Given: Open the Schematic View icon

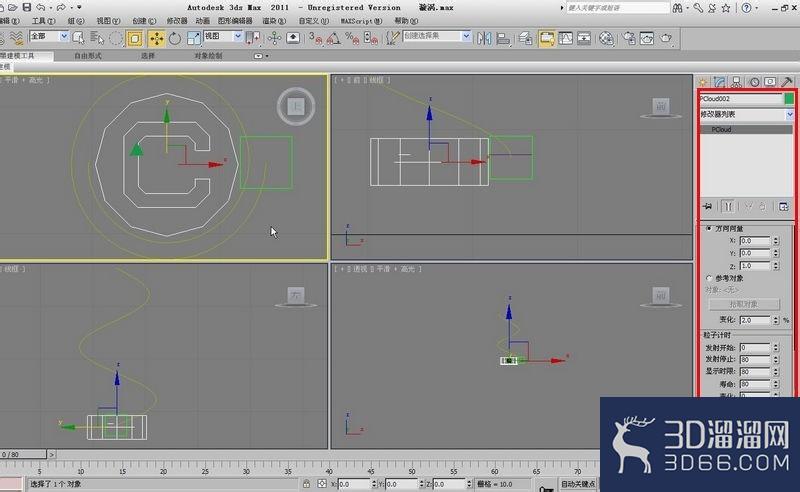Looking at the screenshot, I should pyautogui.click(x=584, y=38).
